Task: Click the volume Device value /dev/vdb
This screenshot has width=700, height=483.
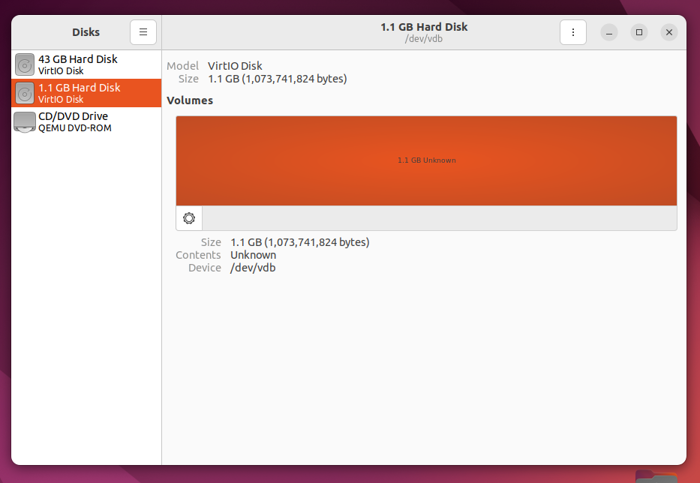Action: click(x=253, y=268)
